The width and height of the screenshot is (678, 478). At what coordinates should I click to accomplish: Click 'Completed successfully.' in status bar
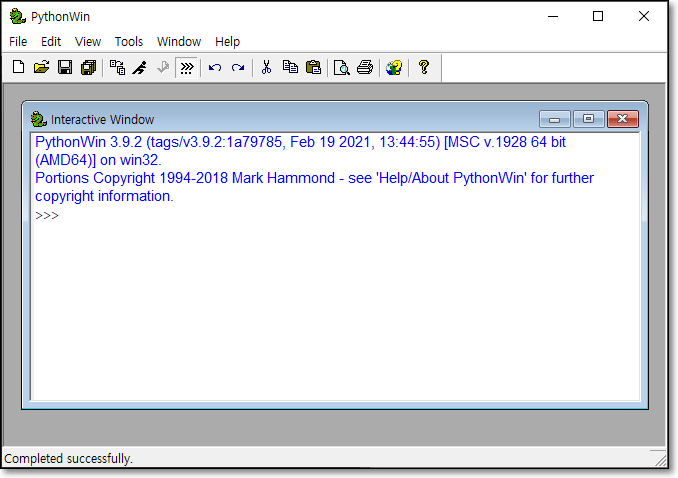tap(68, 459)
